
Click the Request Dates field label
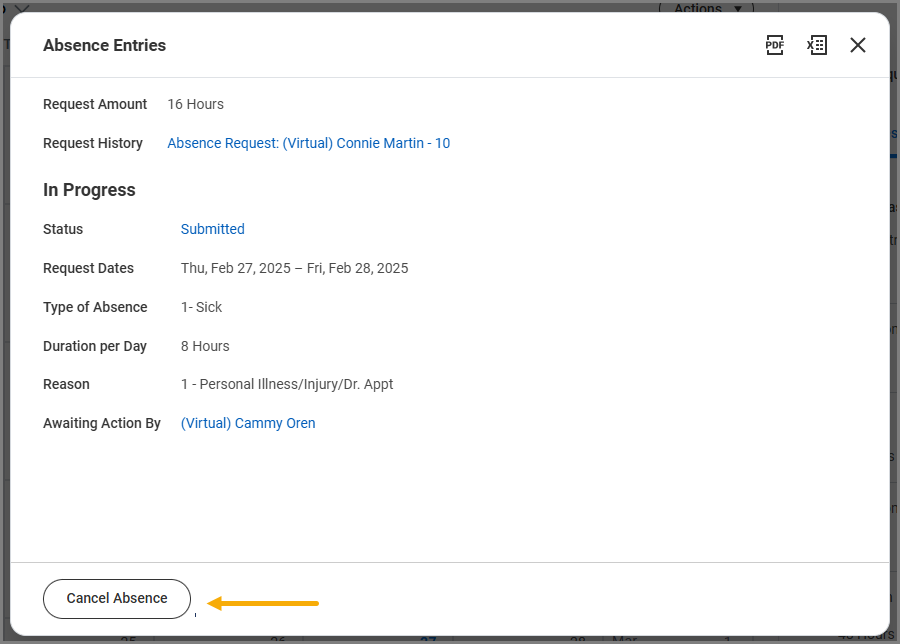[88, 268]
